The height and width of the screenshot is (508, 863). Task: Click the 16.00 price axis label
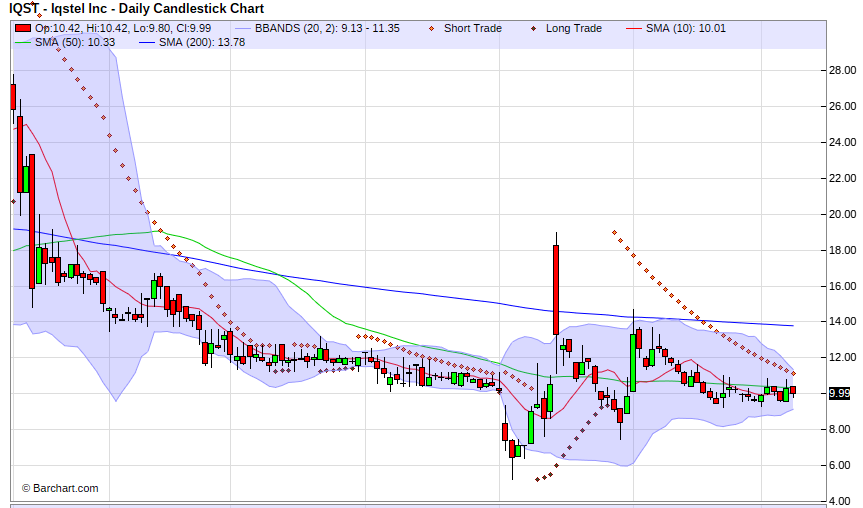click(x=843, y=286)
